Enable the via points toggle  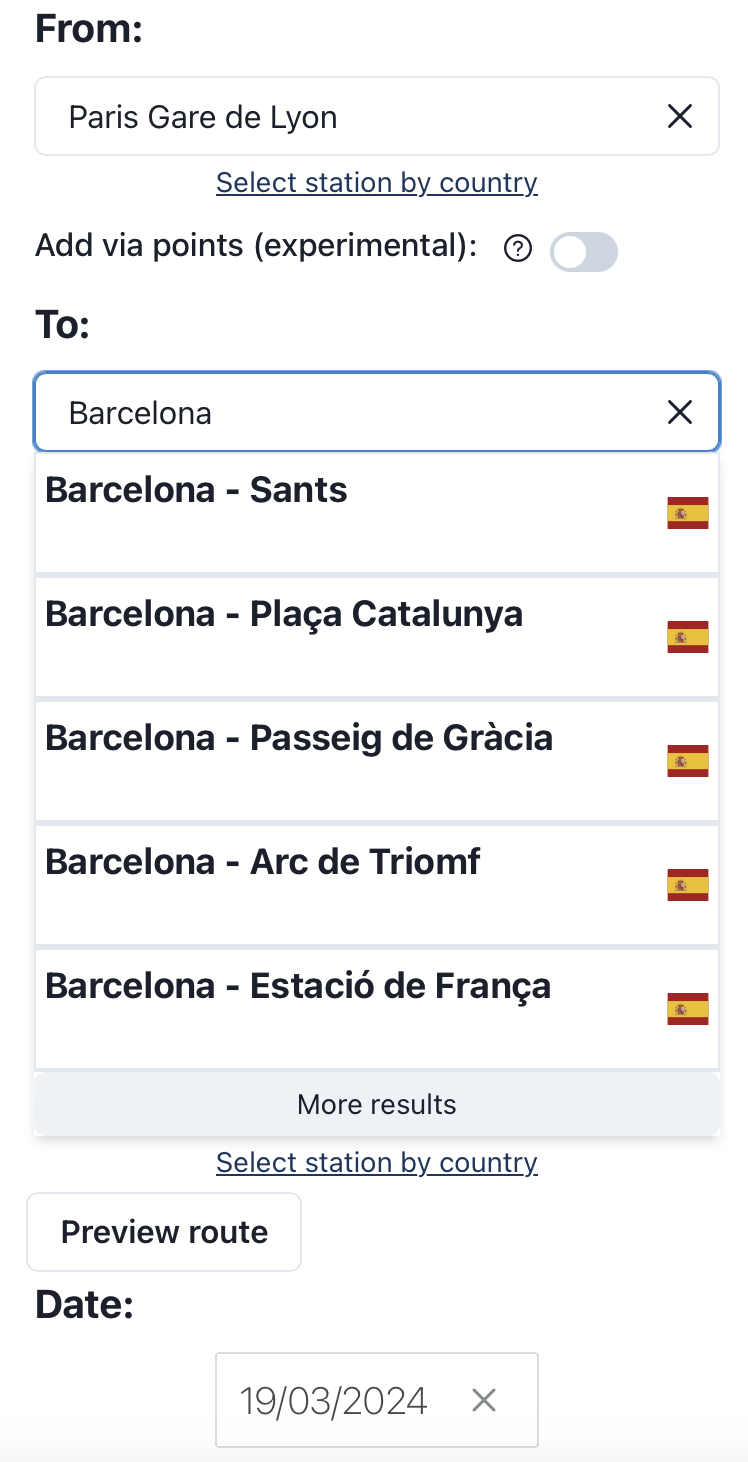tap(584, 252)
